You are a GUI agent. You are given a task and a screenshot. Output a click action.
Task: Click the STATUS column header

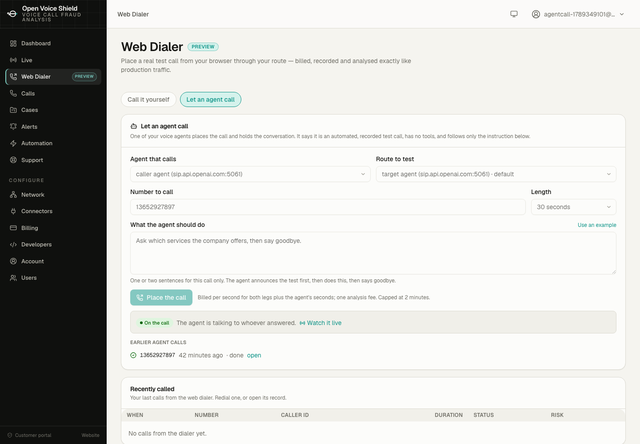pyautogui.click(x=484, y=415)
